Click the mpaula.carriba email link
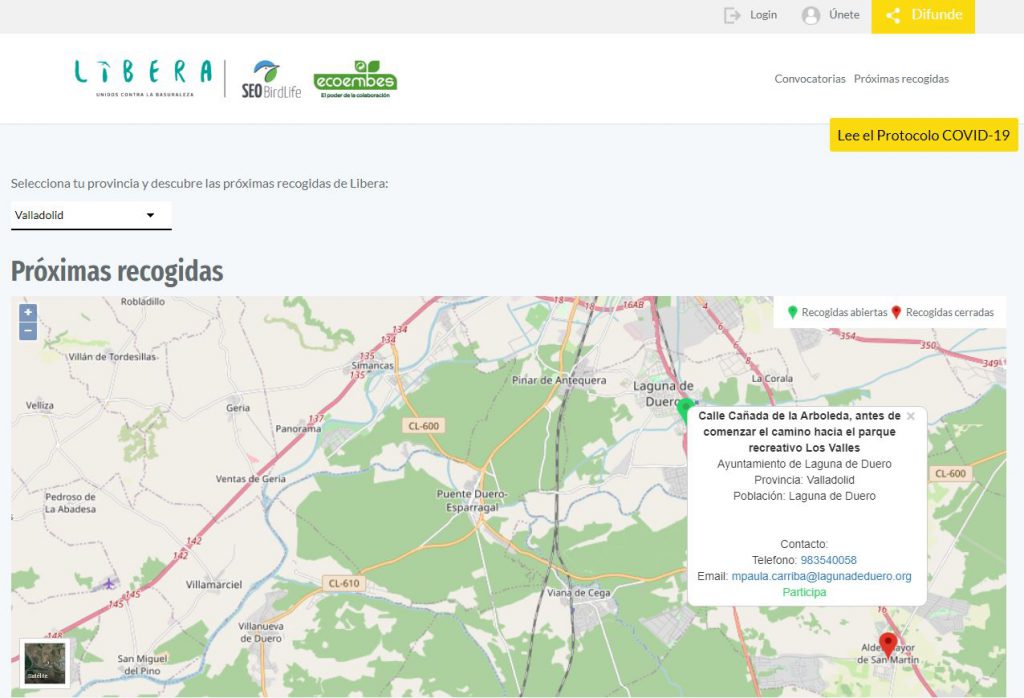This screenshot has height=698, width=1024. click(821, 577)
